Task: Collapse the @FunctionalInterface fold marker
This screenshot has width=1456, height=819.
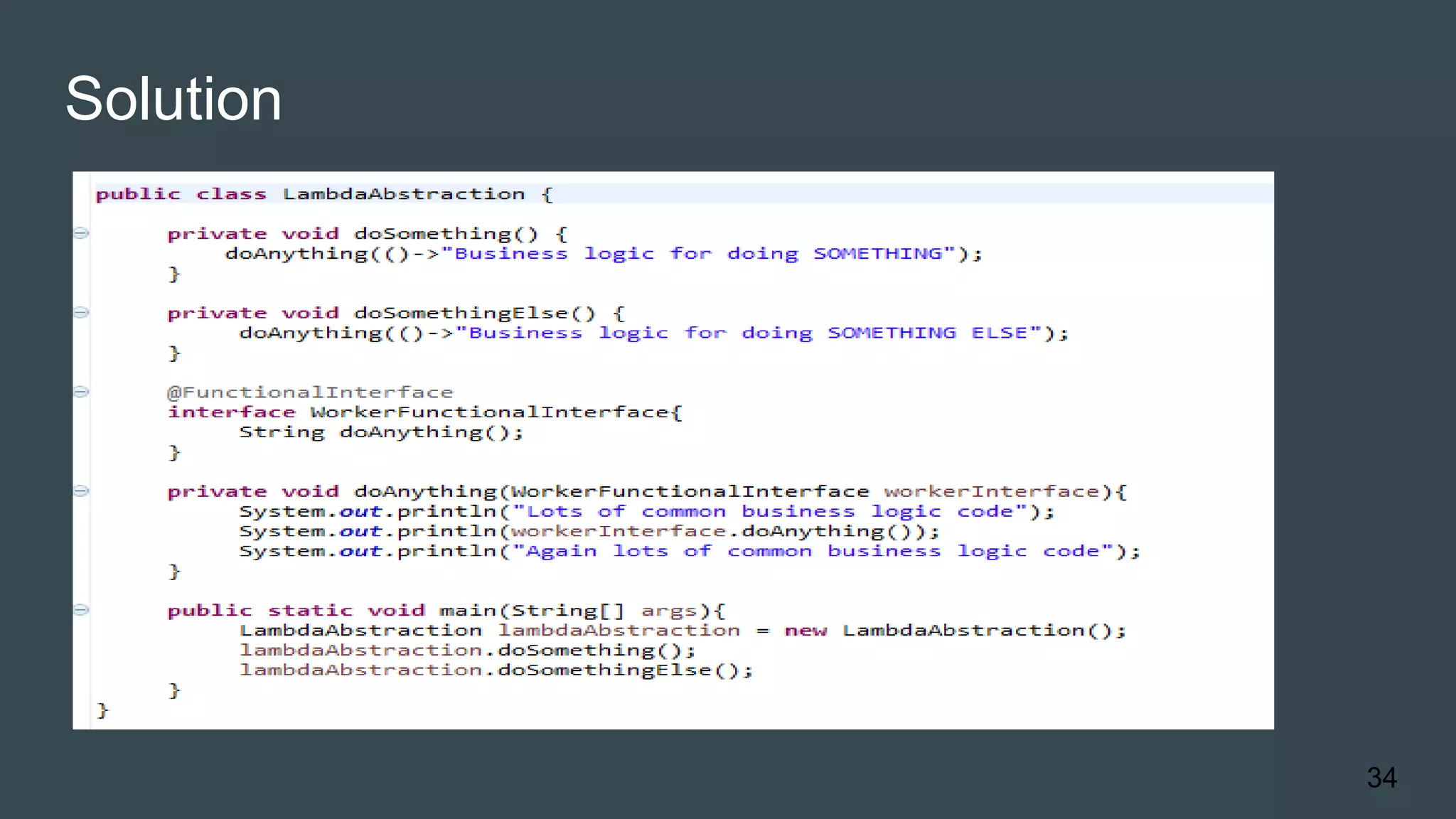Action: pyautogui.click(x=81, y=392)
